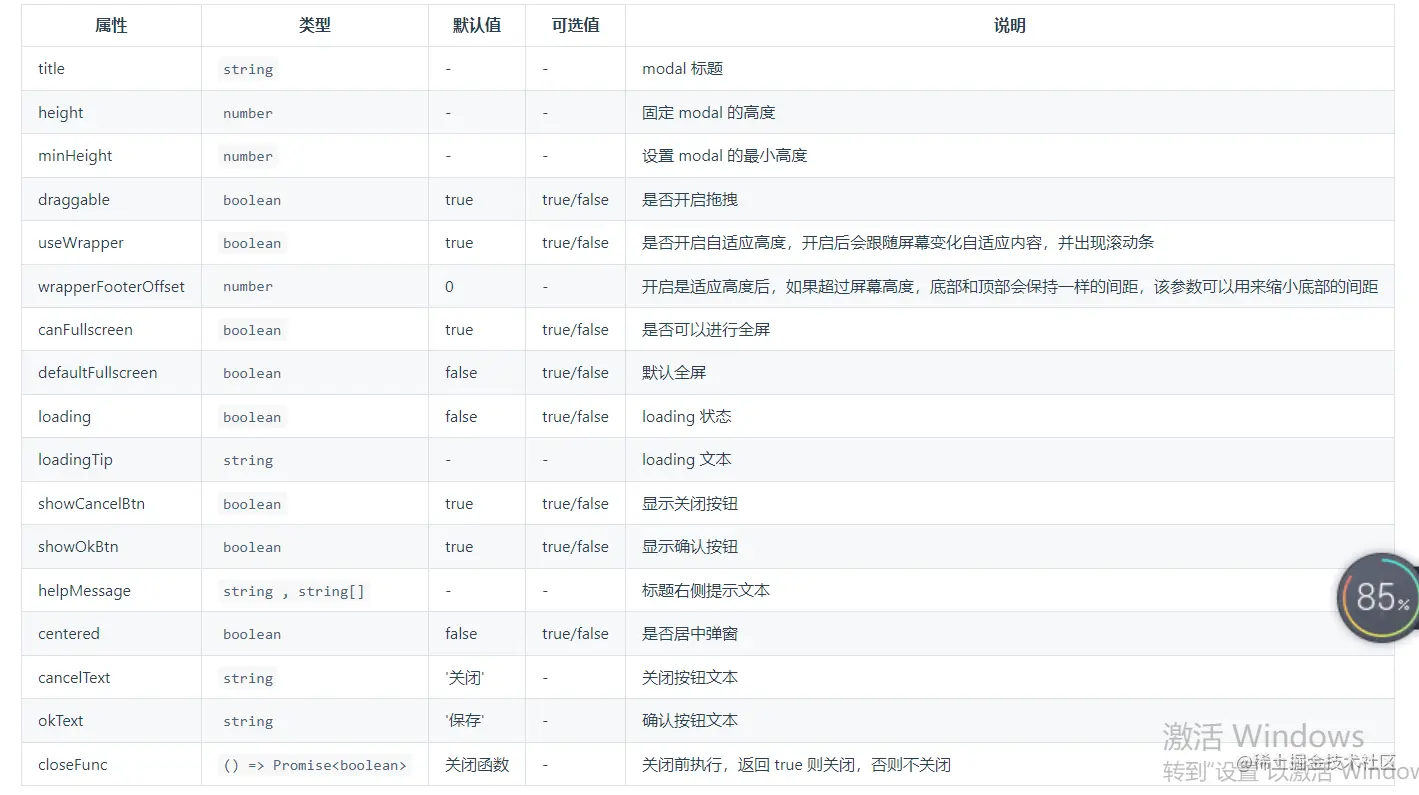The image size is (1419, 795).
Task: Click the number type badge for height
Action: (x=247, y=112)
